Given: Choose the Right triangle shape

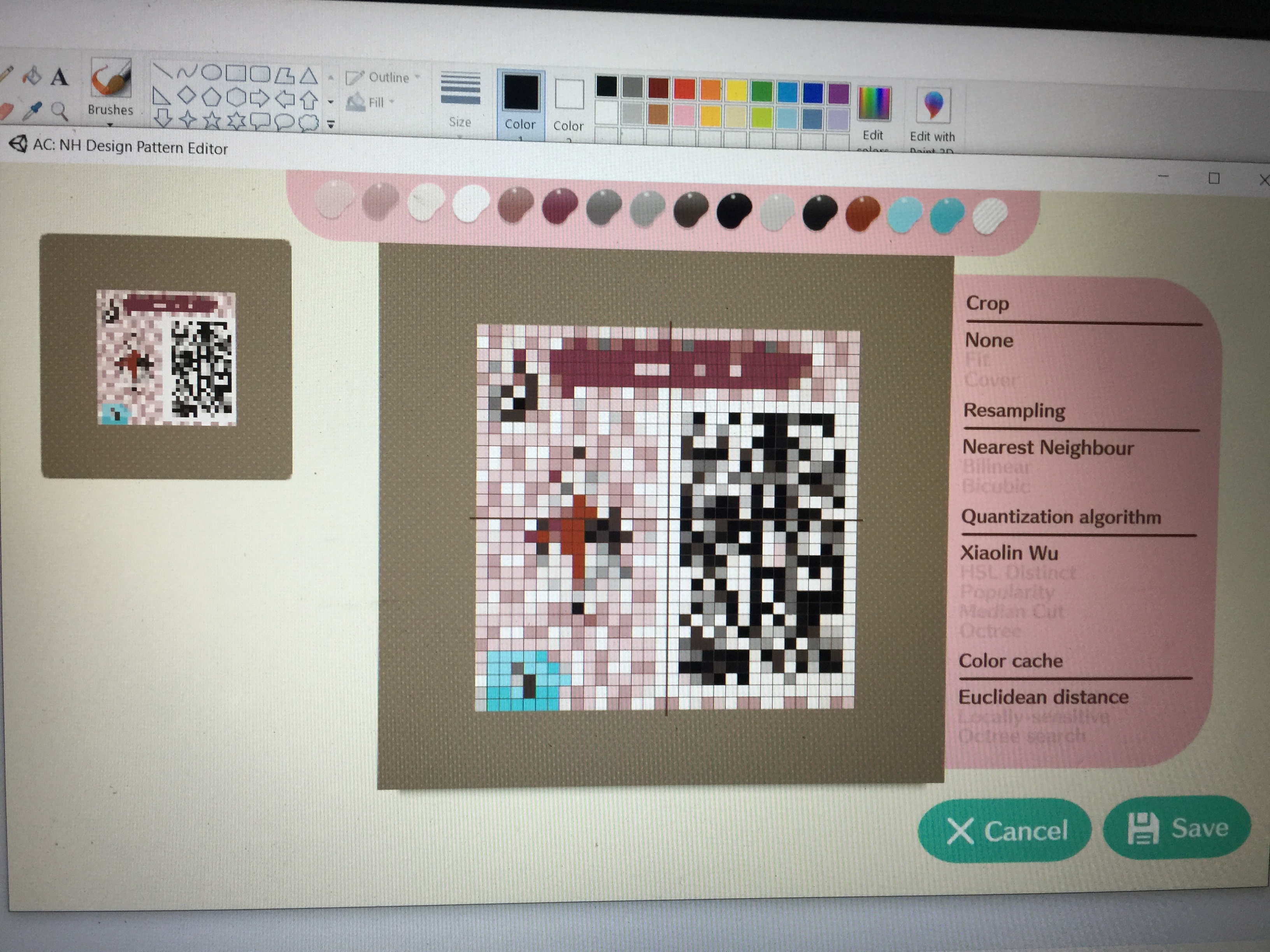Looking at the screenshot, I should [162, 96].
